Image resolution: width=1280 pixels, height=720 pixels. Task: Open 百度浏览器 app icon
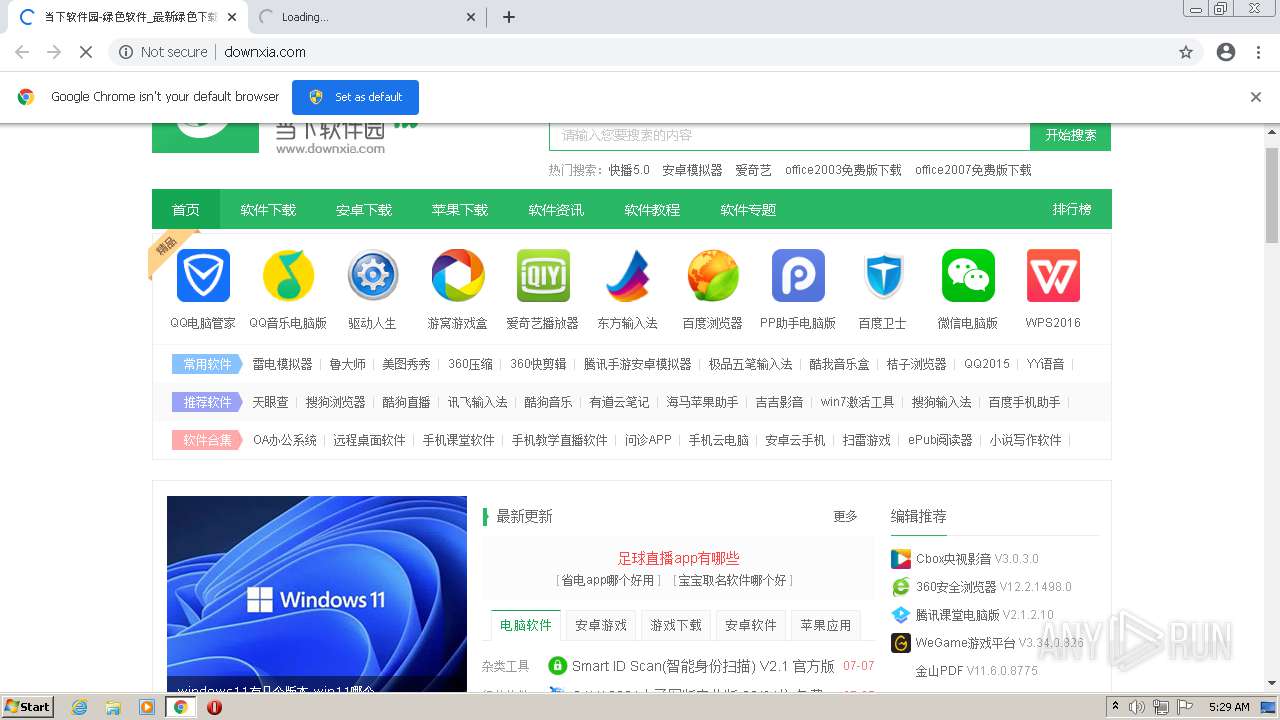[x=713, y=276]
